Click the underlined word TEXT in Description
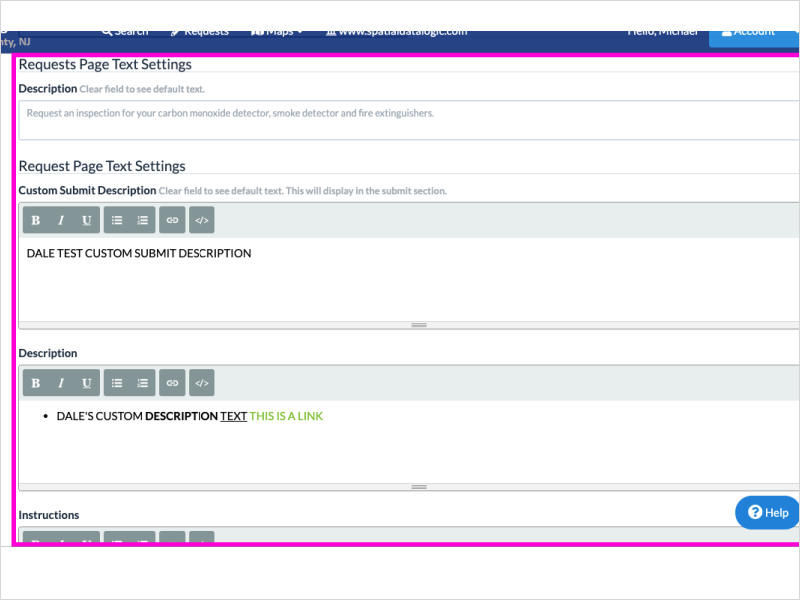This screenshot has width=800, height=600. click(234, 416)
